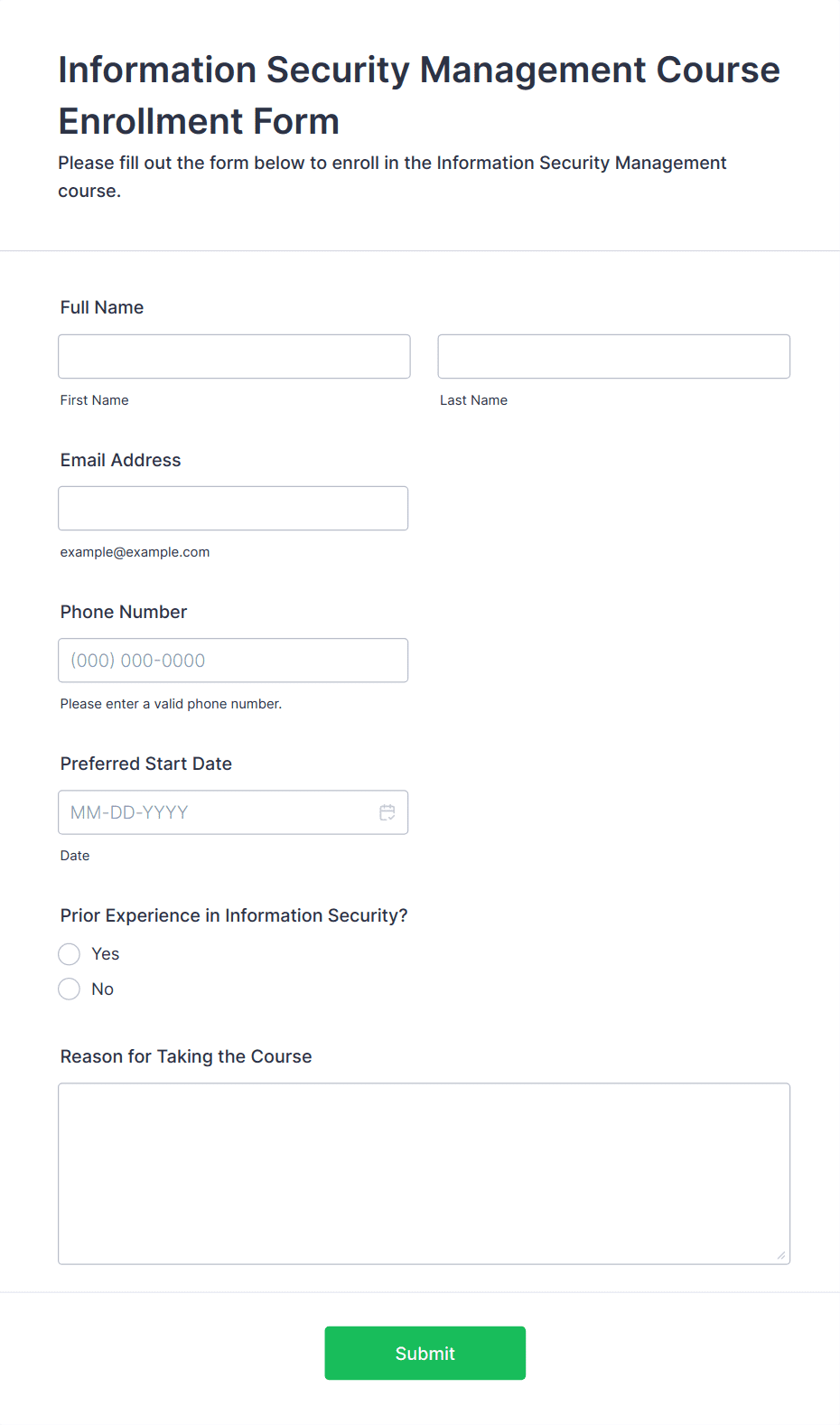Select No for prior experience
Screen dimensions: 840x1425
tap(70, 989)
